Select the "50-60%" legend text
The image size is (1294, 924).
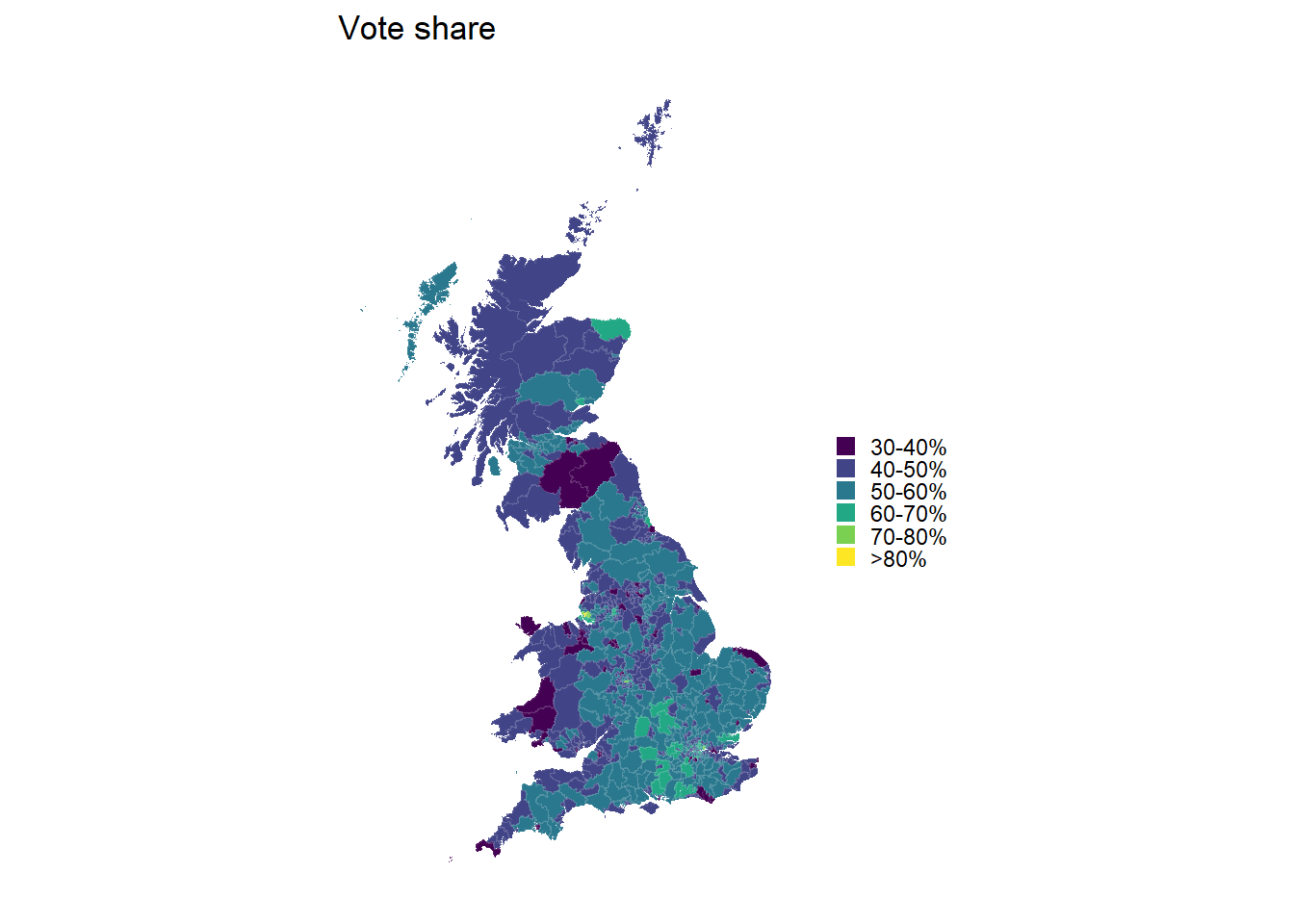(x=908, y=492)
